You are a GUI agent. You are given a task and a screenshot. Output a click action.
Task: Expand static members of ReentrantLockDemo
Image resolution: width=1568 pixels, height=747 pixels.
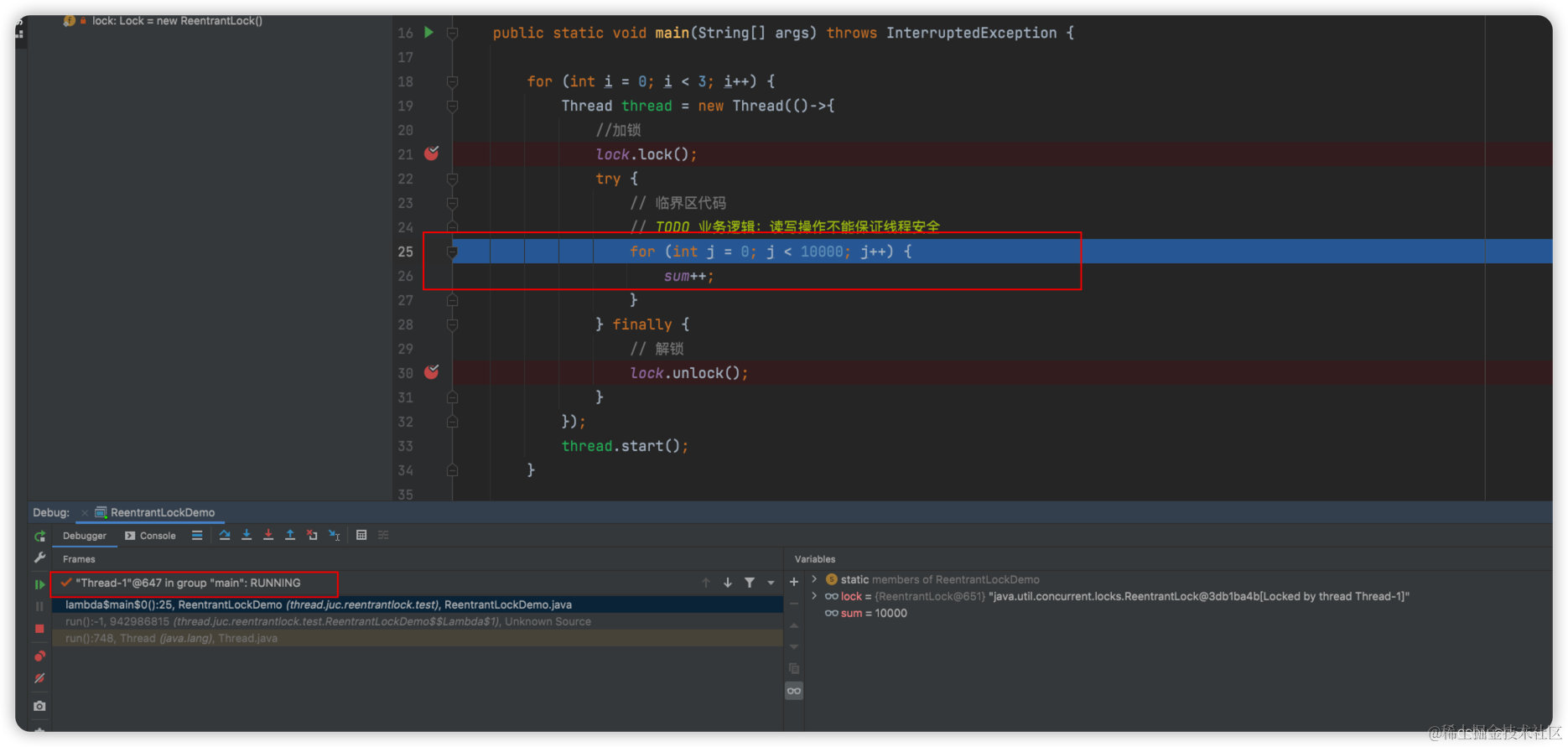pos(814,579)
